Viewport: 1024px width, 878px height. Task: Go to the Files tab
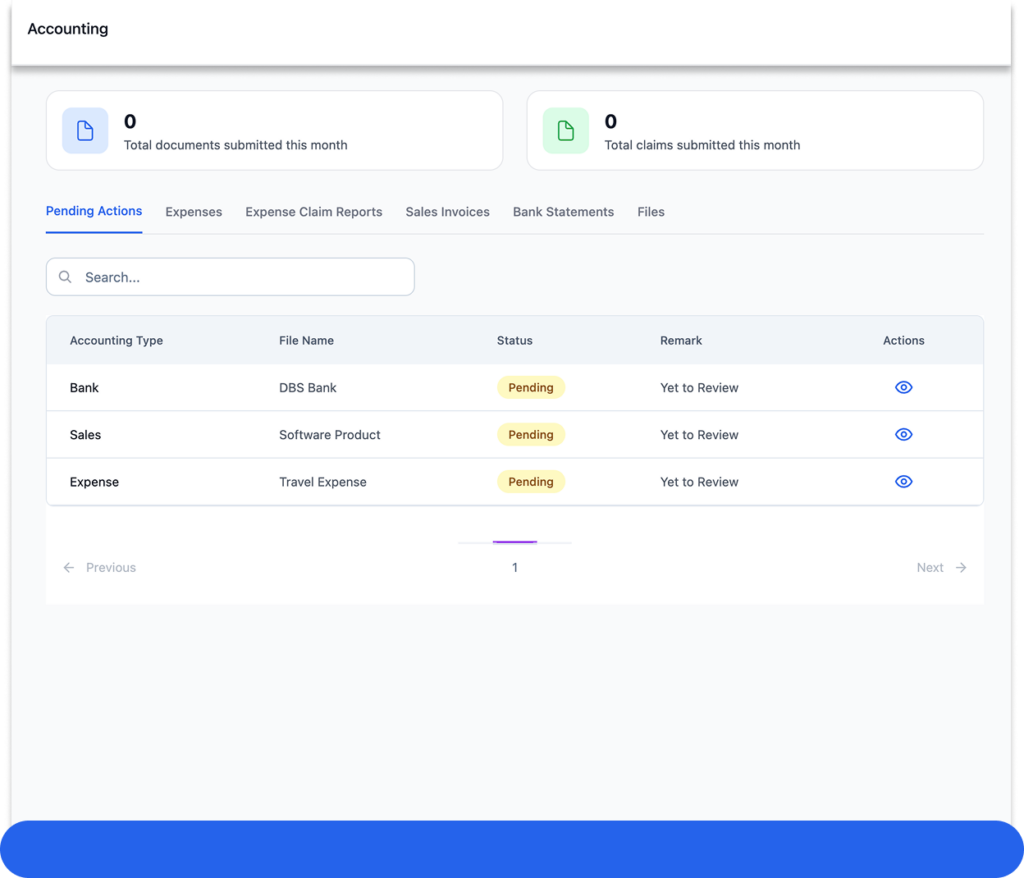point(651,212)
